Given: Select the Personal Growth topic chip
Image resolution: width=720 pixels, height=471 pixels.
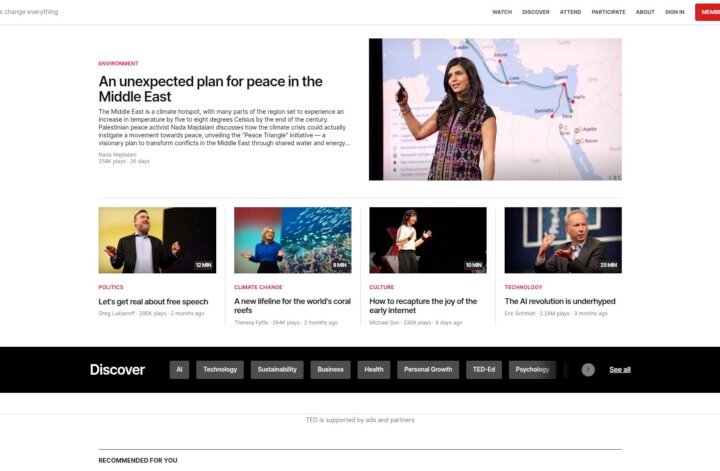Looking at the screenshot, I should click(428, 370).
